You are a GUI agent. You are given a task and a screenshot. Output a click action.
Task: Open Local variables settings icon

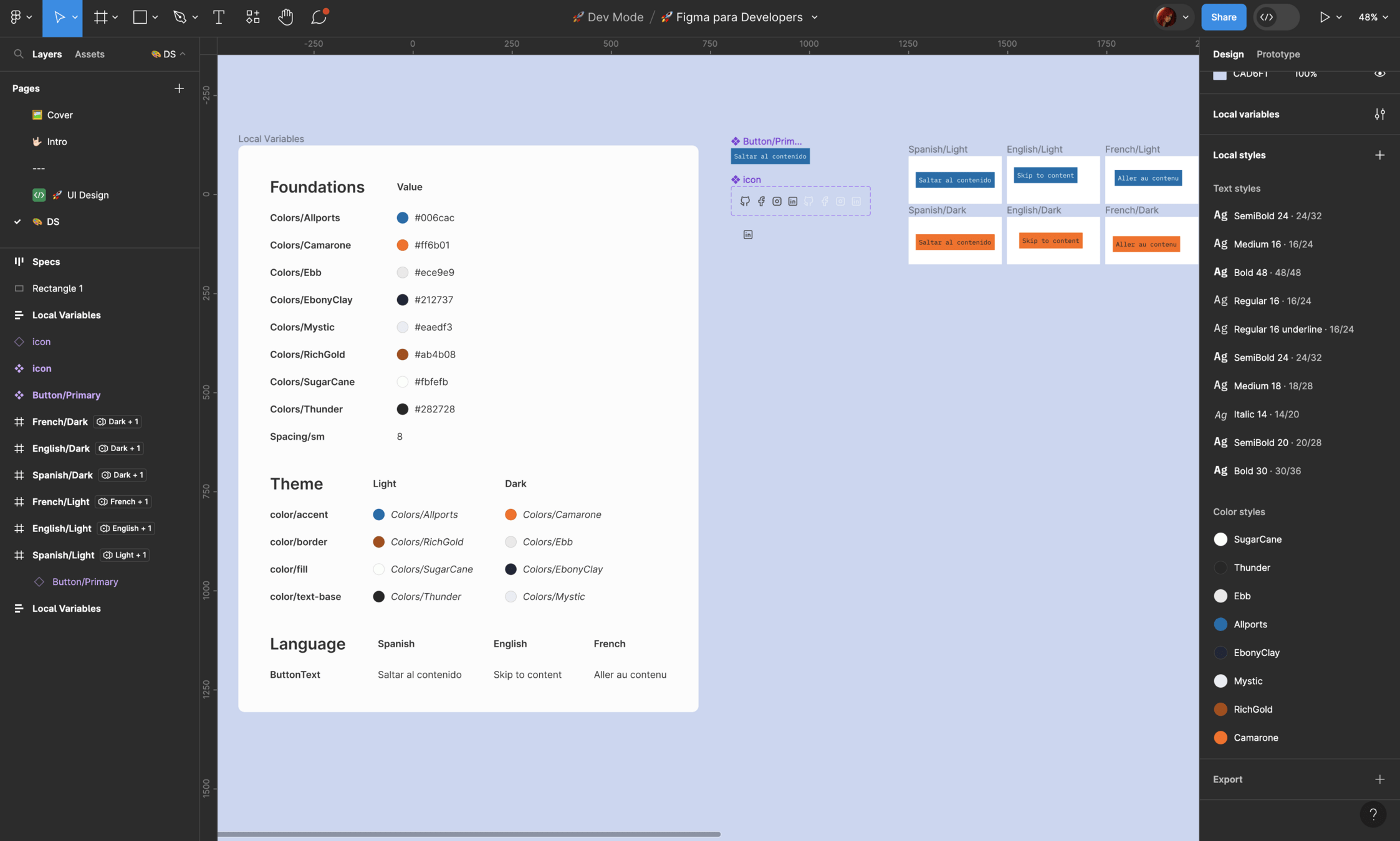[x=1379, y=114]
